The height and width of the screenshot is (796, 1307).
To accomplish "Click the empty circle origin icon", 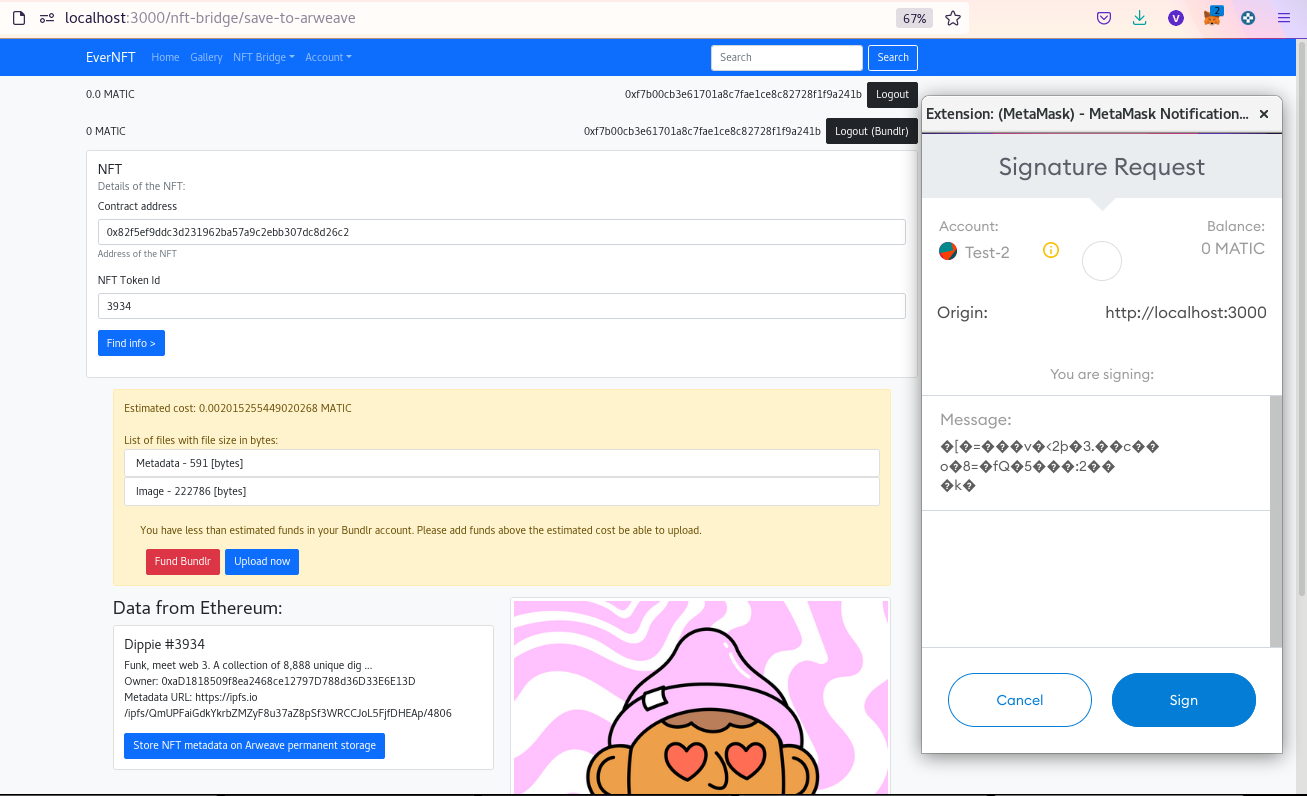I will [x=1102, y=261].
